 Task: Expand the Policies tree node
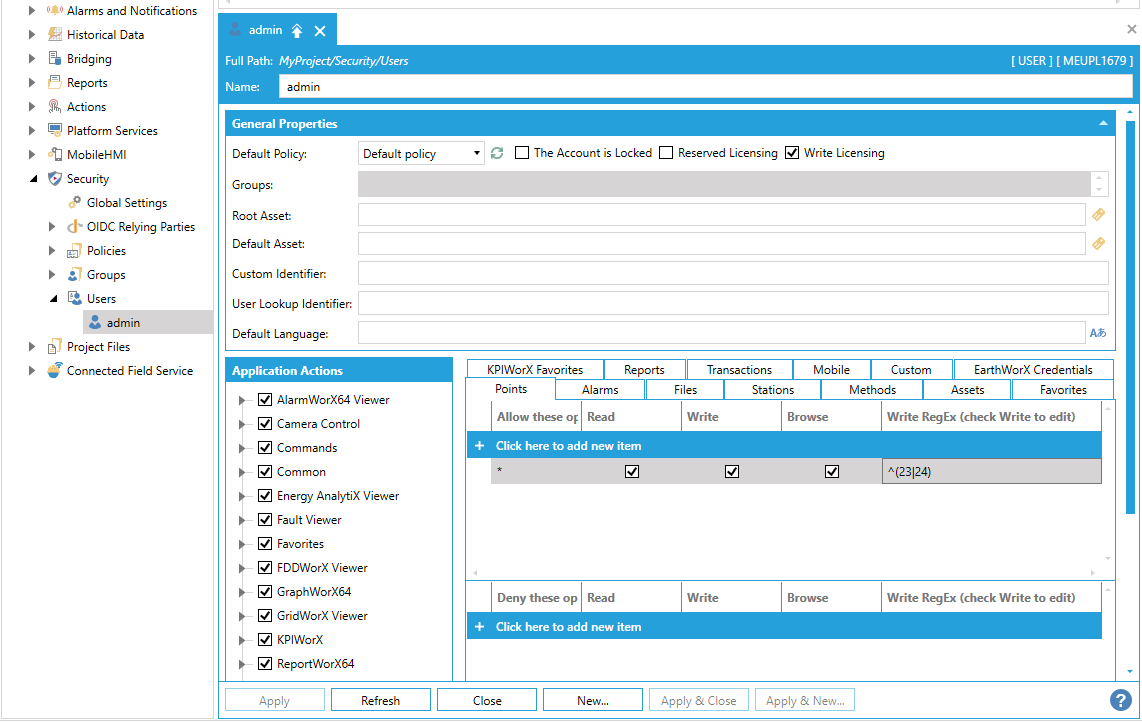click(x=53, y=251)
